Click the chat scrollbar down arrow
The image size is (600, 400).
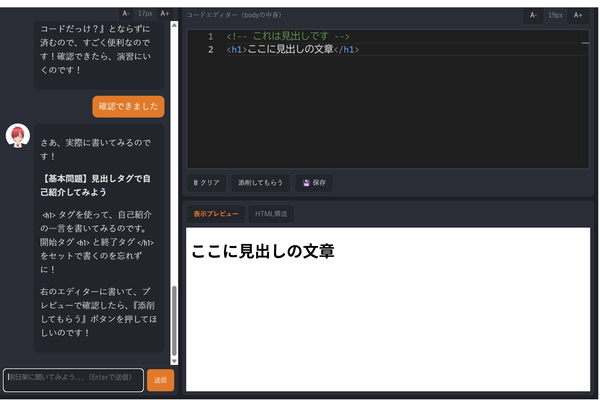tap(174, 361)
